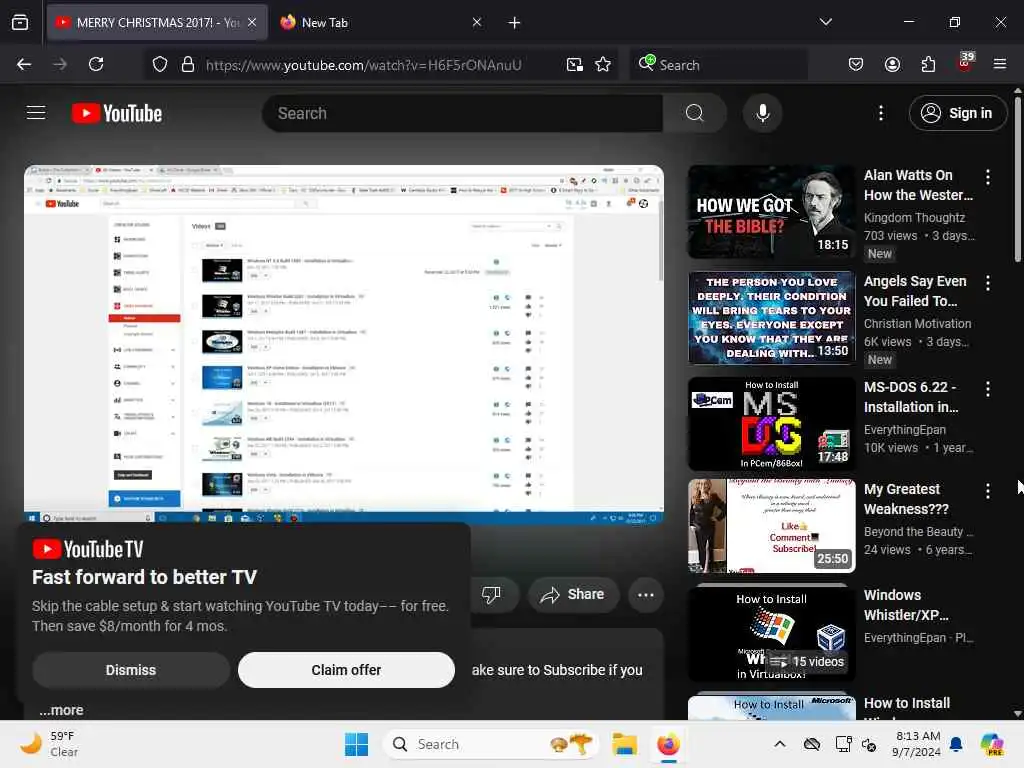The image size is (1024, 768).
Task: Play My Greatest Weakness thumbnail
Action: (771, 526)
